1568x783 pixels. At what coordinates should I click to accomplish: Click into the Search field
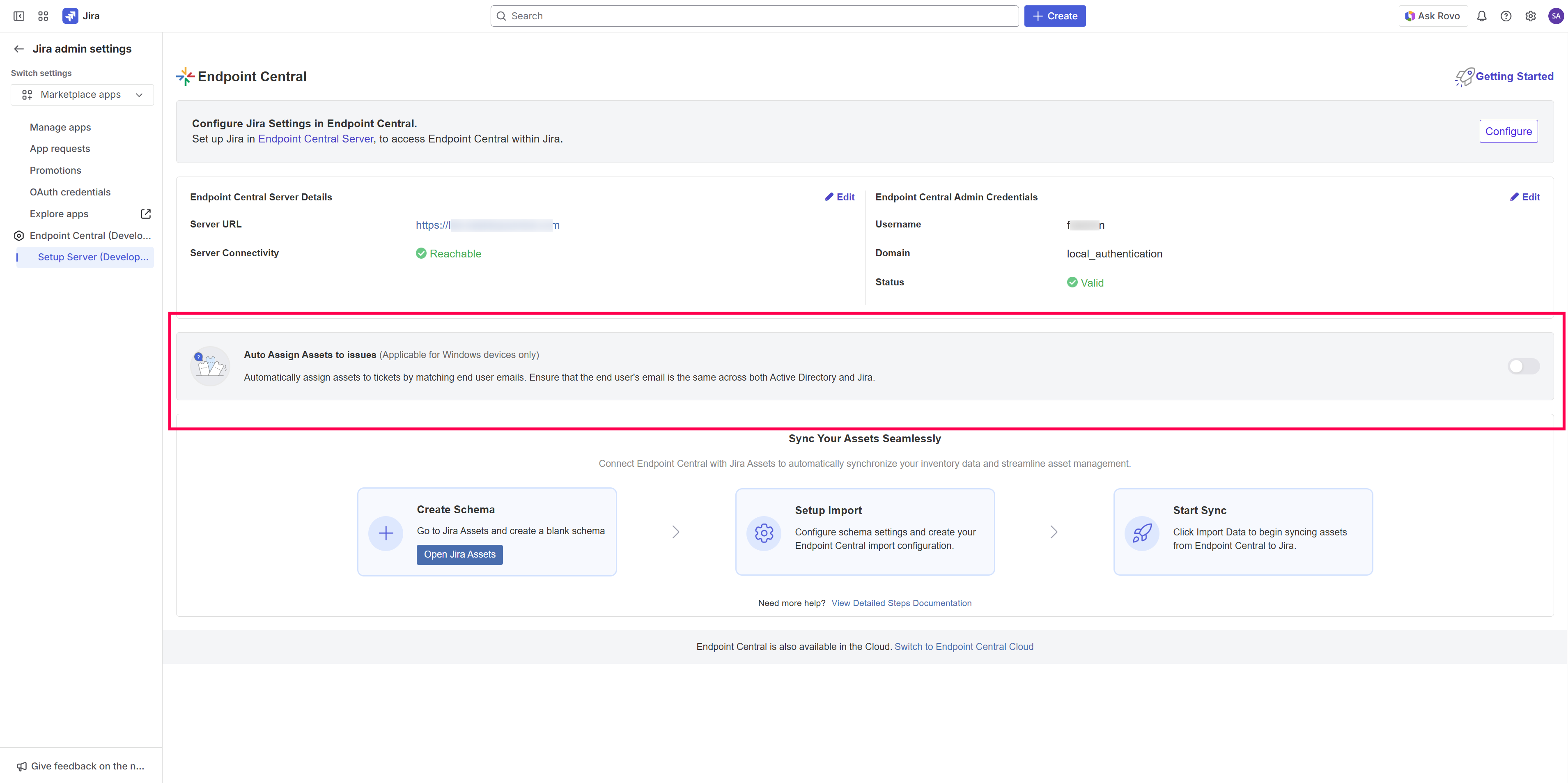755,16
